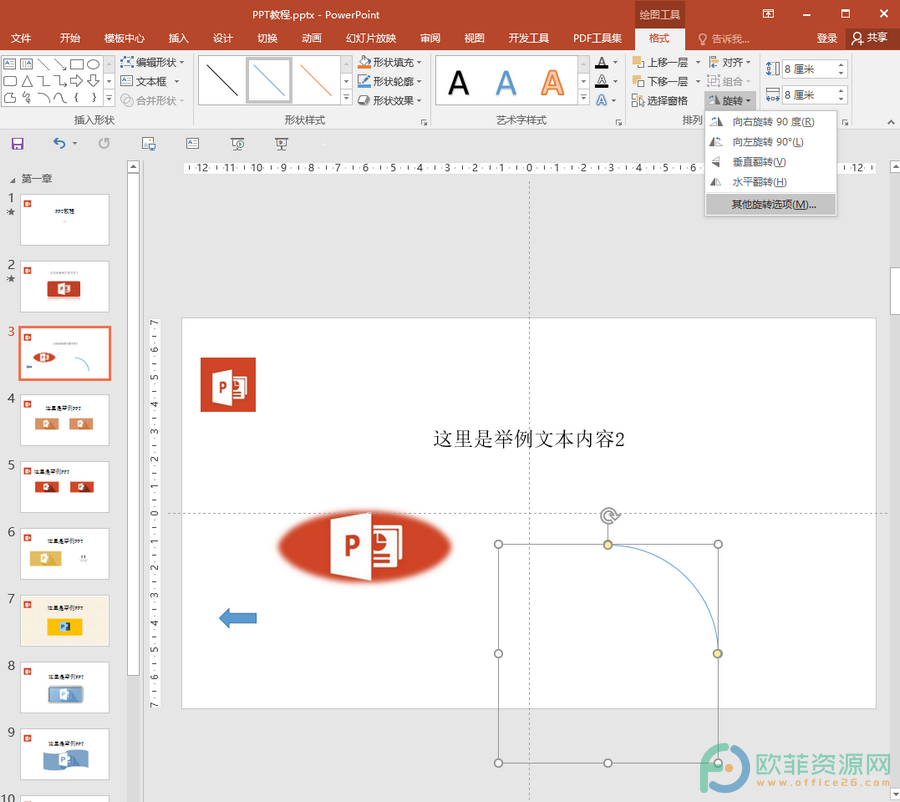
Task: Open the undo history dropdown arrow
Action: pyautogui.click(x=75, y=144)
